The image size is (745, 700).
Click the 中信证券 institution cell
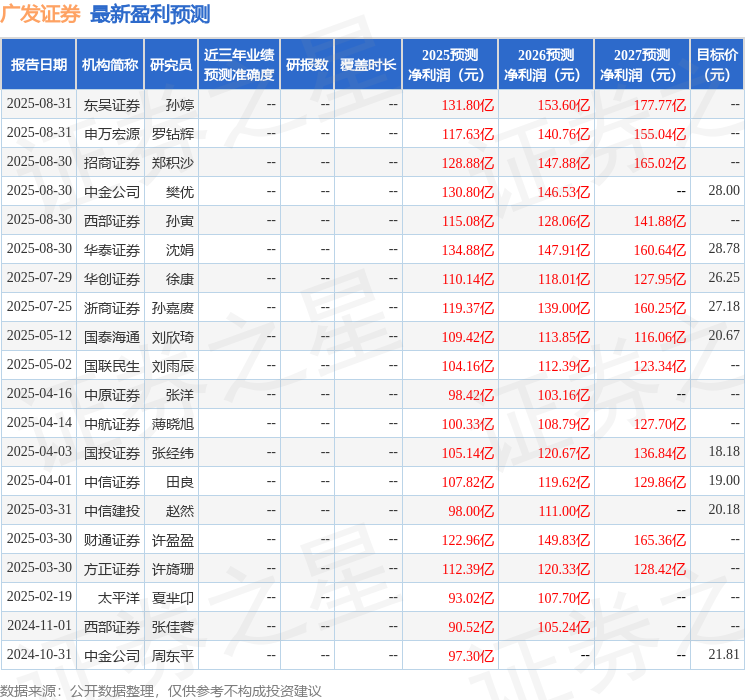tap(112, 482)
